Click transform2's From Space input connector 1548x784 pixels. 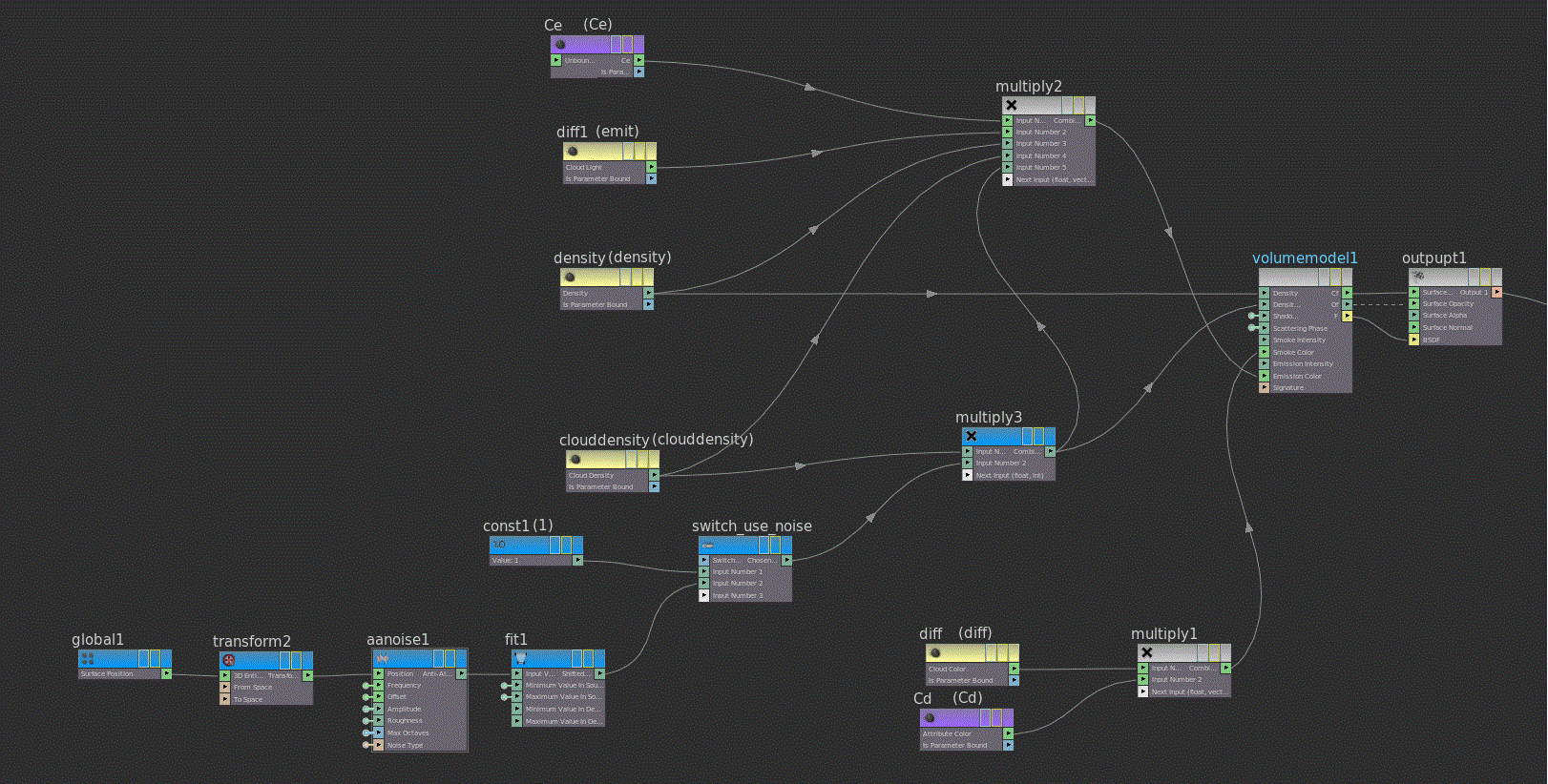point(225,688)
